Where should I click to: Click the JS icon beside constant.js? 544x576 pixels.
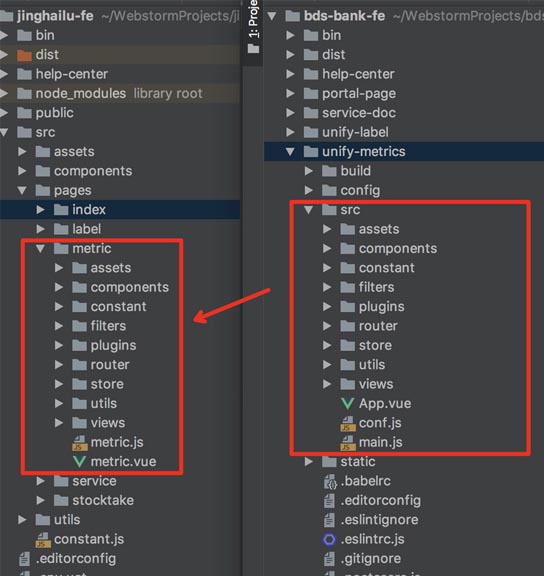pyautogui.click(x=43, y=540)
